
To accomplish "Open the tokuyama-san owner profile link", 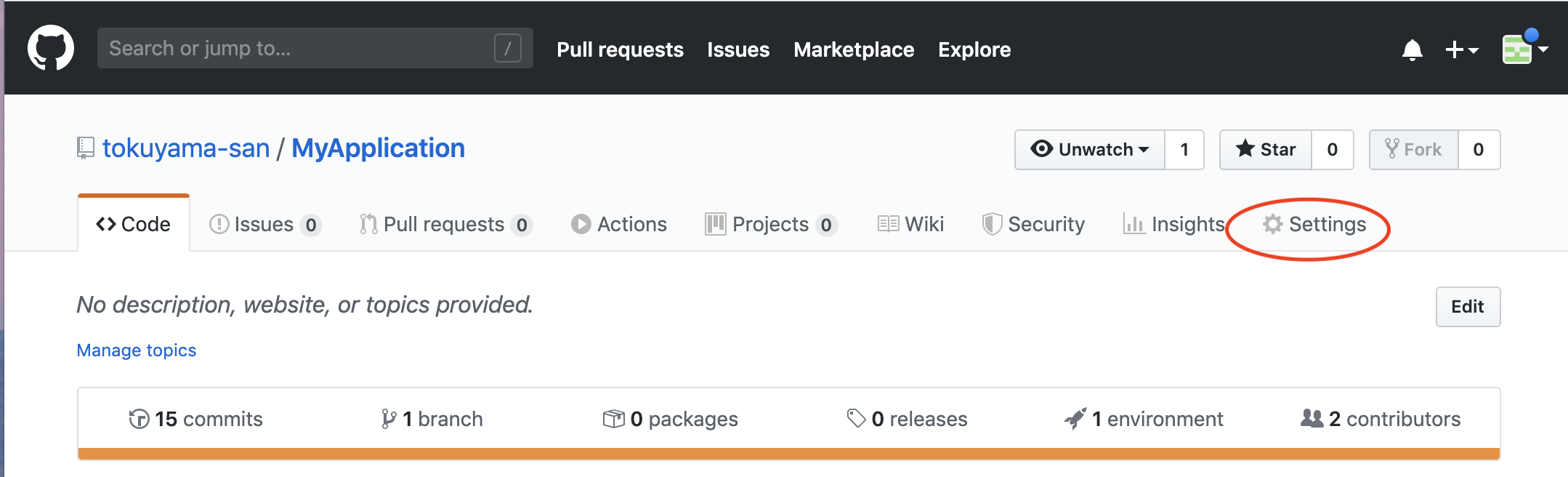I will point(186,148).
